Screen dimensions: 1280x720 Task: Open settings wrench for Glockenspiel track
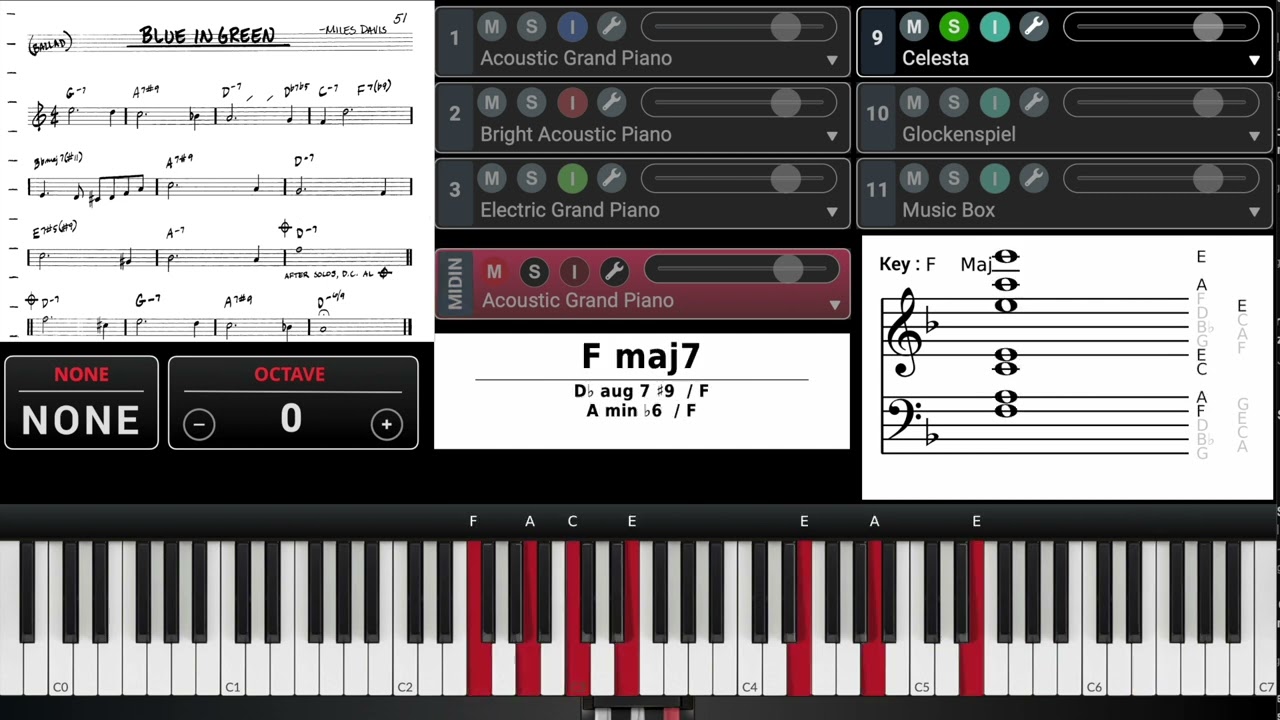pos(1033,102)
